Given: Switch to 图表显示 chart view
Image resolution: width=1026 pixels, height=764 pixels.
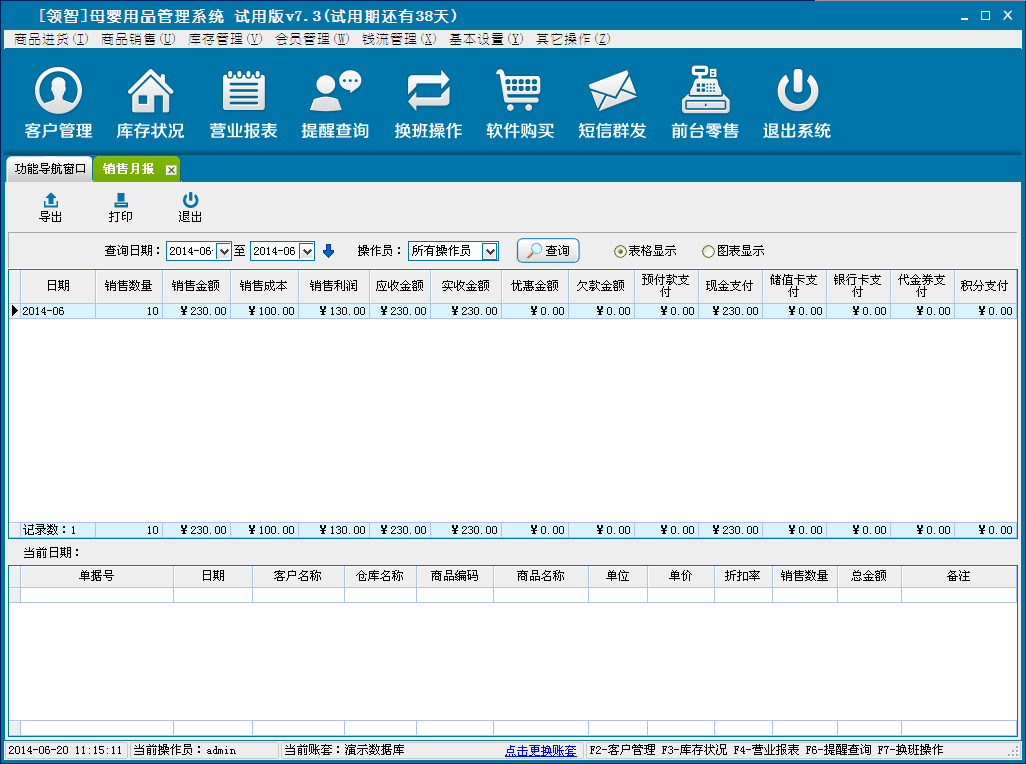Looking at the screenshot, I should (x=708, y=251).
